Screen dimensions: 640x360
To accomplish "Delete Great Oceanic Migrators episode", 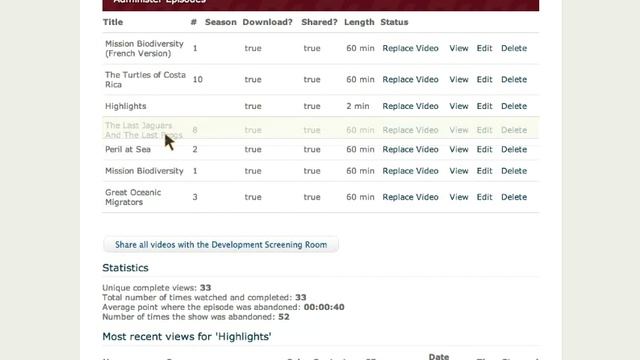I will [x=514, y=197].
